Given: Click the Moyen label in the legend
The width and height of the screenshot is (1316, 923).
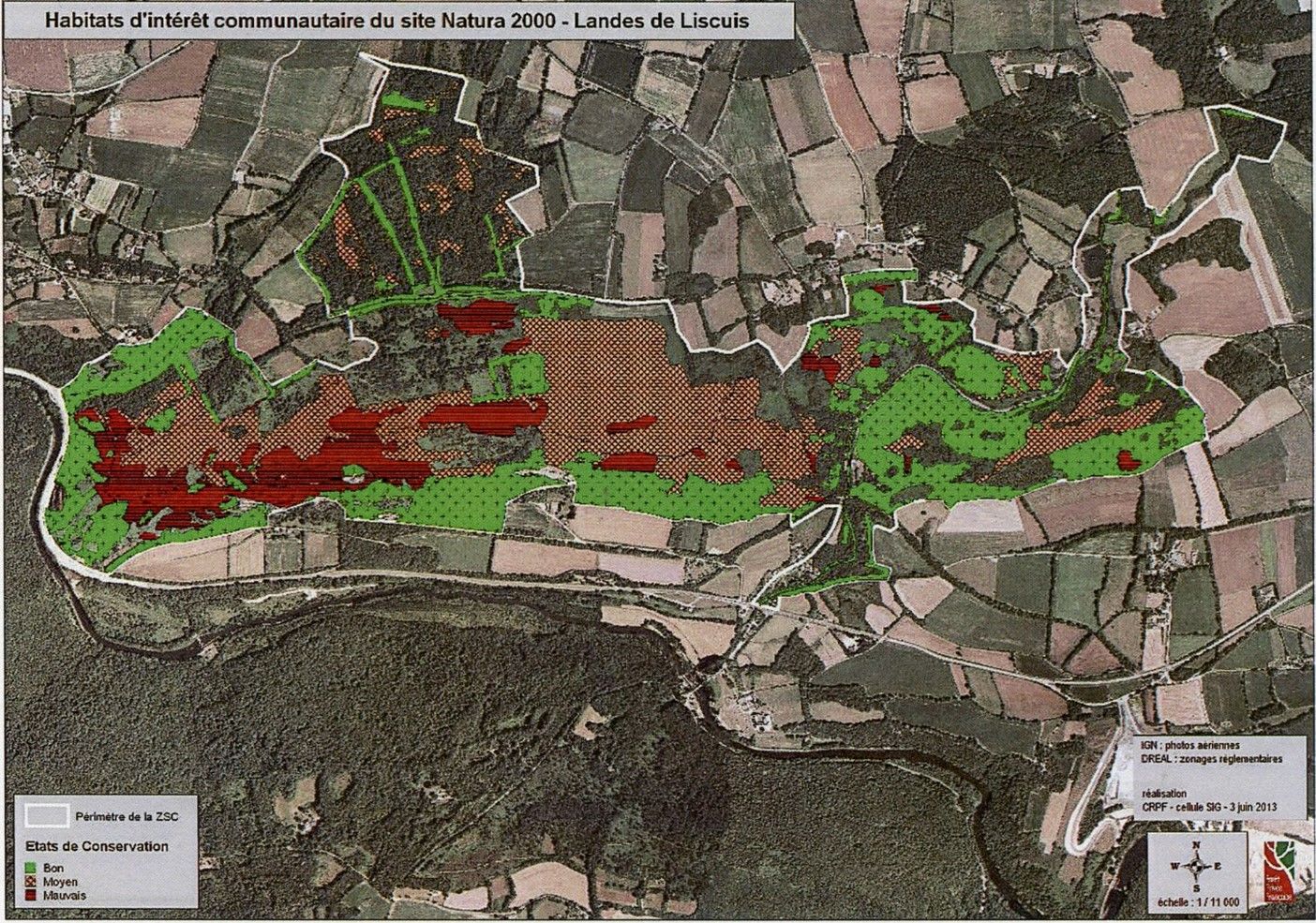Looking at the screenshot, I should [60, 882].
